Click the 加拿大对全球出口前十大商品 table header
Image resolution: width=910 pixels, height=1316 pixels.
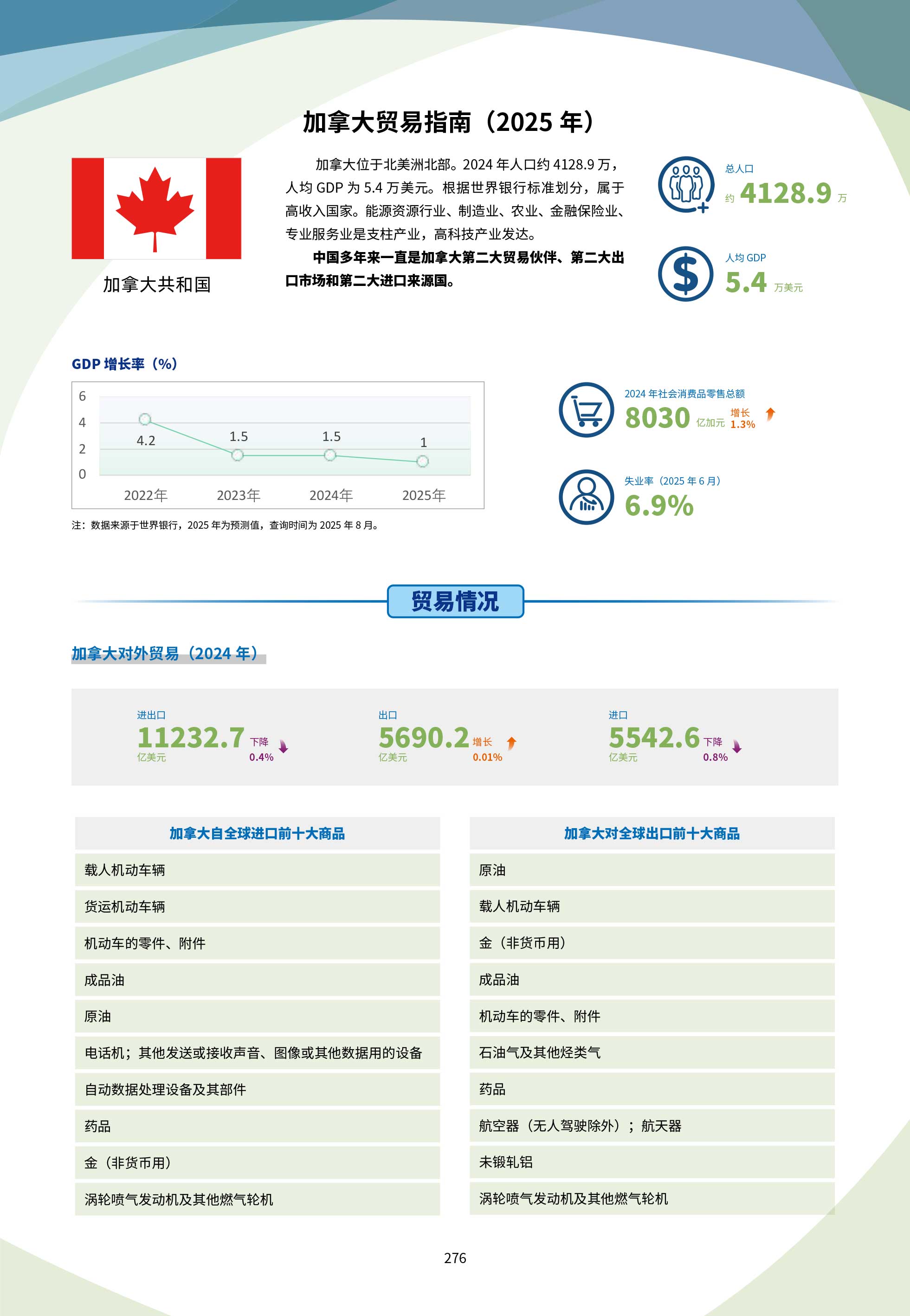click(x=652, y=834)
